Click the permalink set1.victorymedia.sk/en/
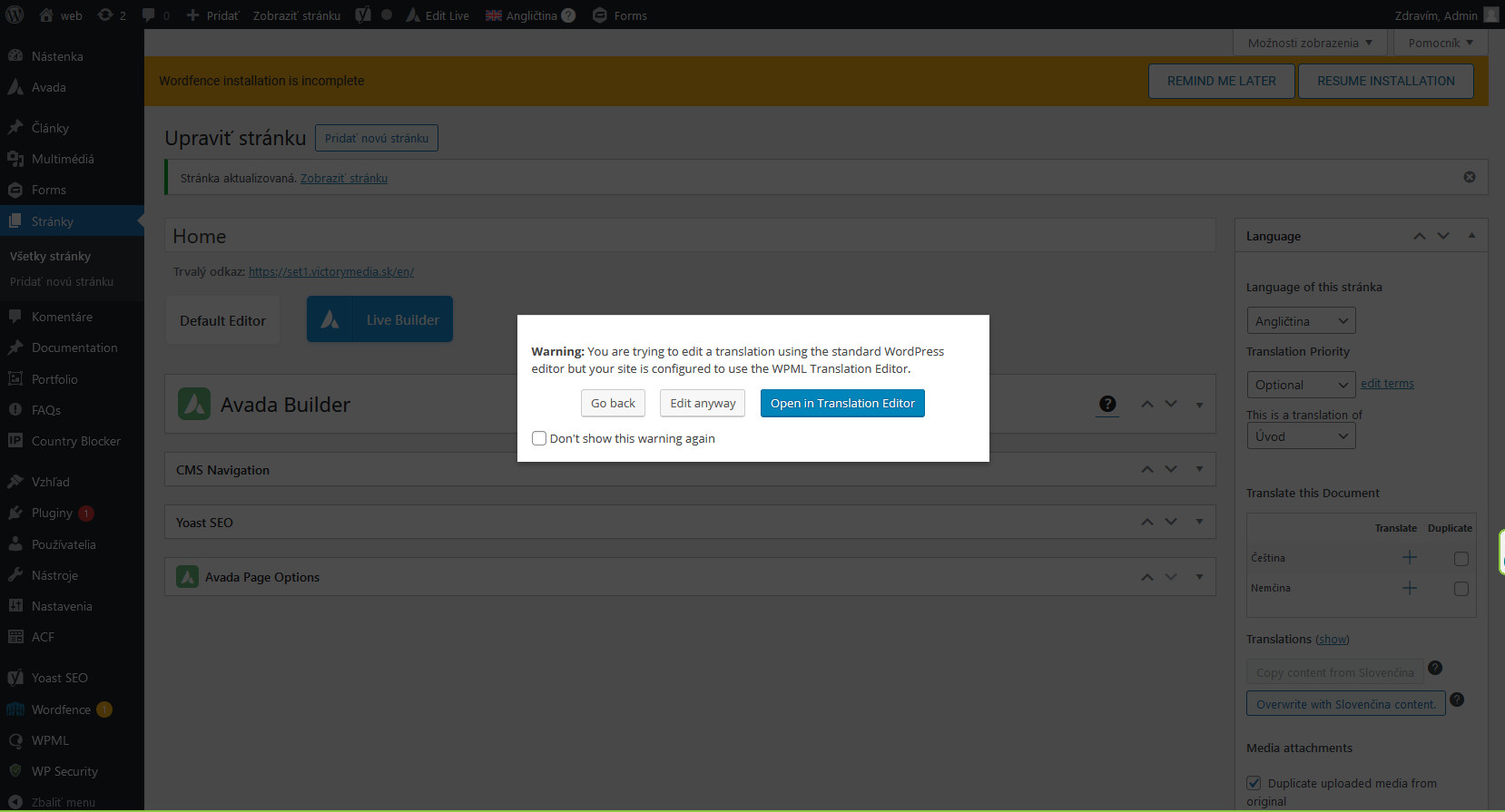The height and width of the screenshot is (812, 1505). (331, 271)
